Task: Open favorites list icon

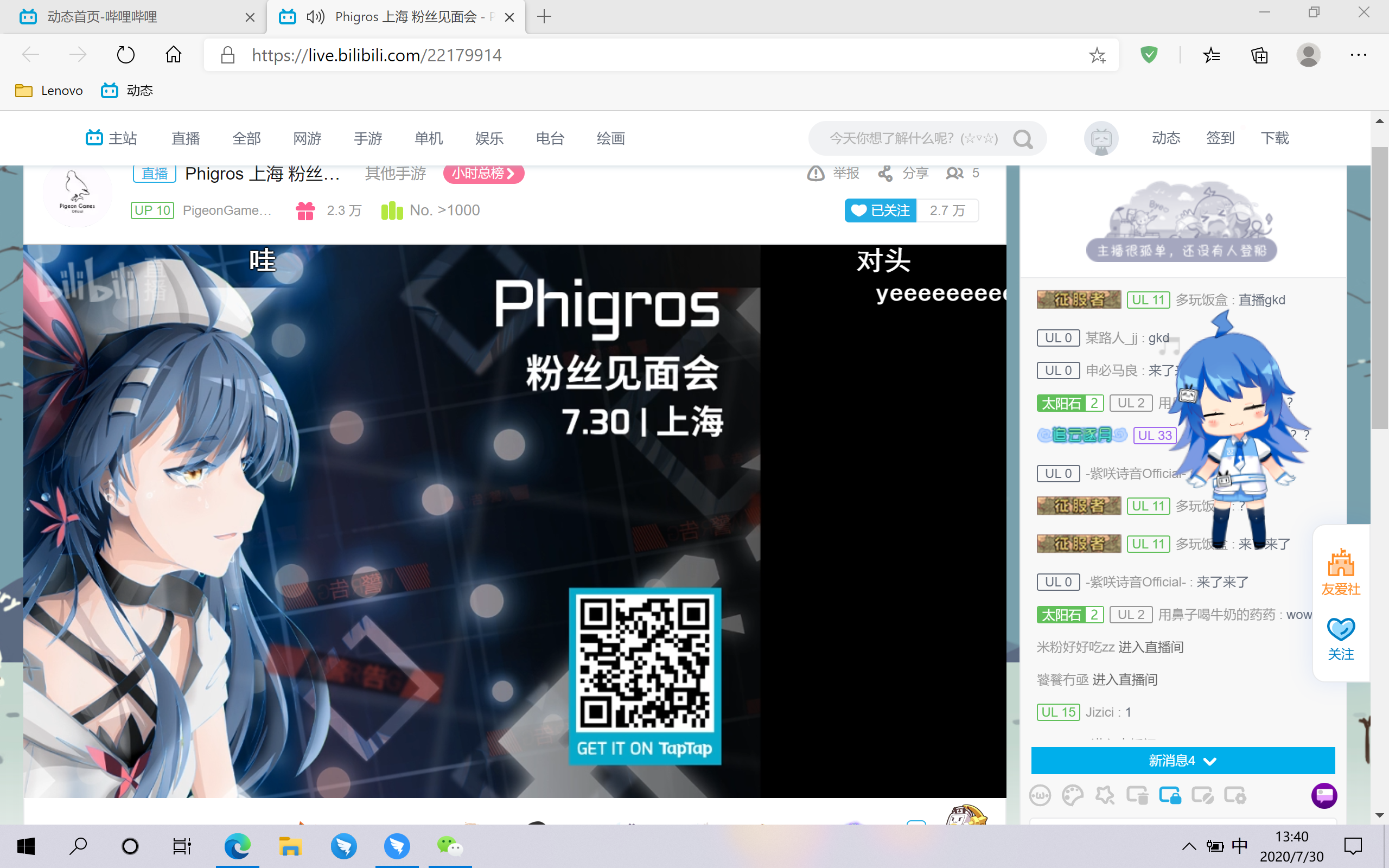Action: [1211, 55]
